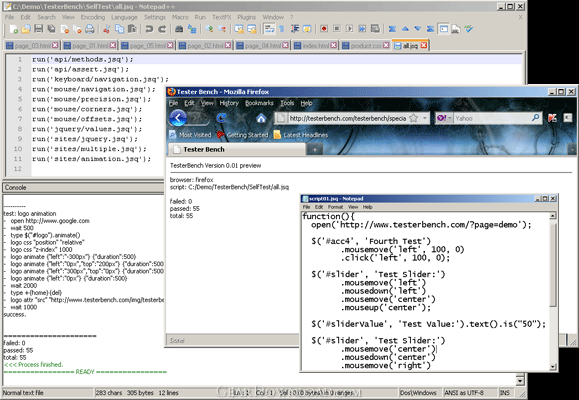Click 'Normal text file' in status bar
This screenshot has width=579, height=400.
click(23, 393)
